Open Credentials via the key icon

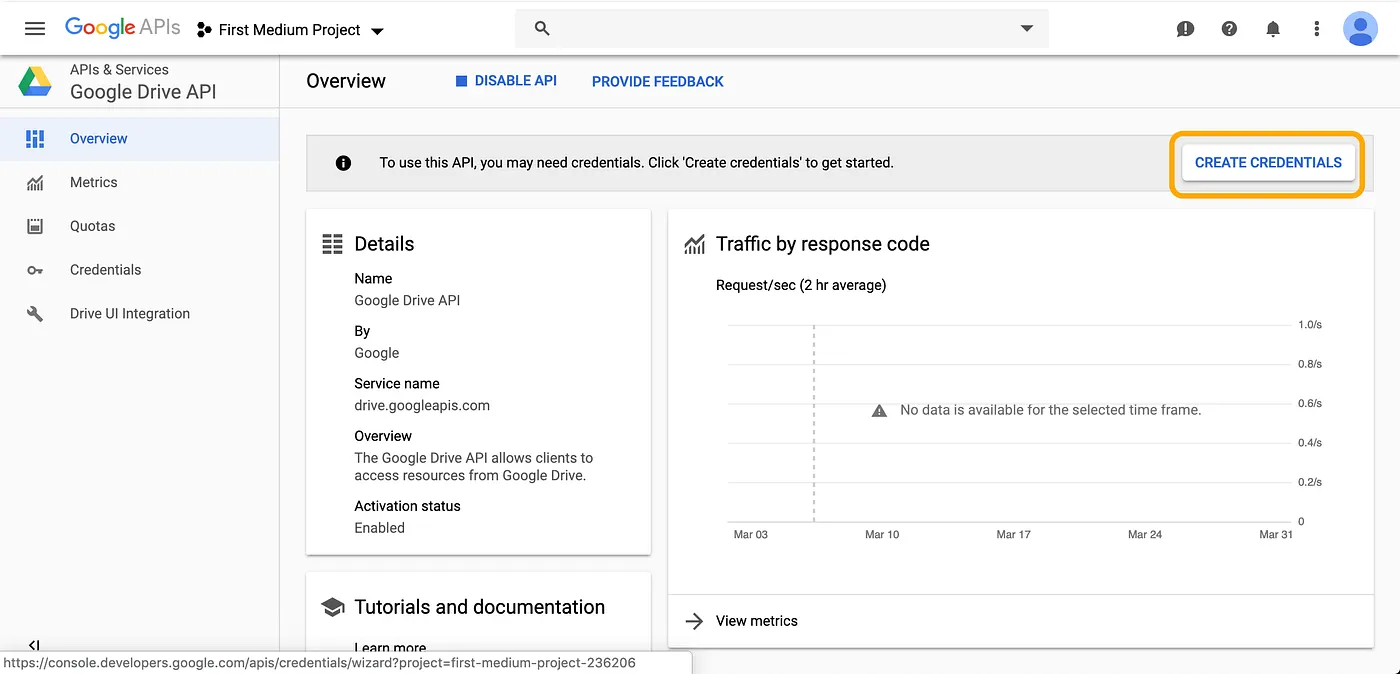[x=34, y=270]
